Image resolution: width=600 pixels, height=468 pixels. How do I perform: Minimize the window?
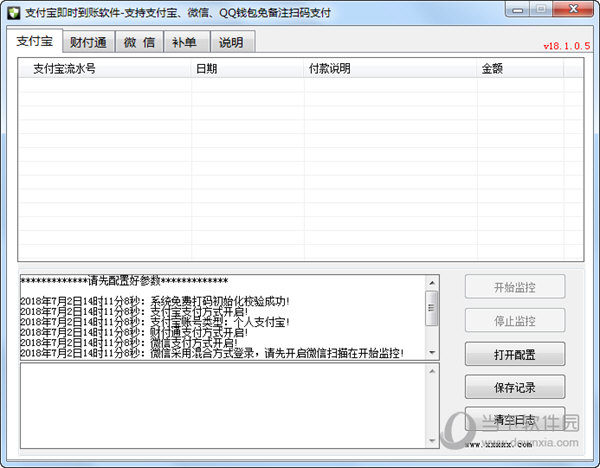tap(518, 9)
